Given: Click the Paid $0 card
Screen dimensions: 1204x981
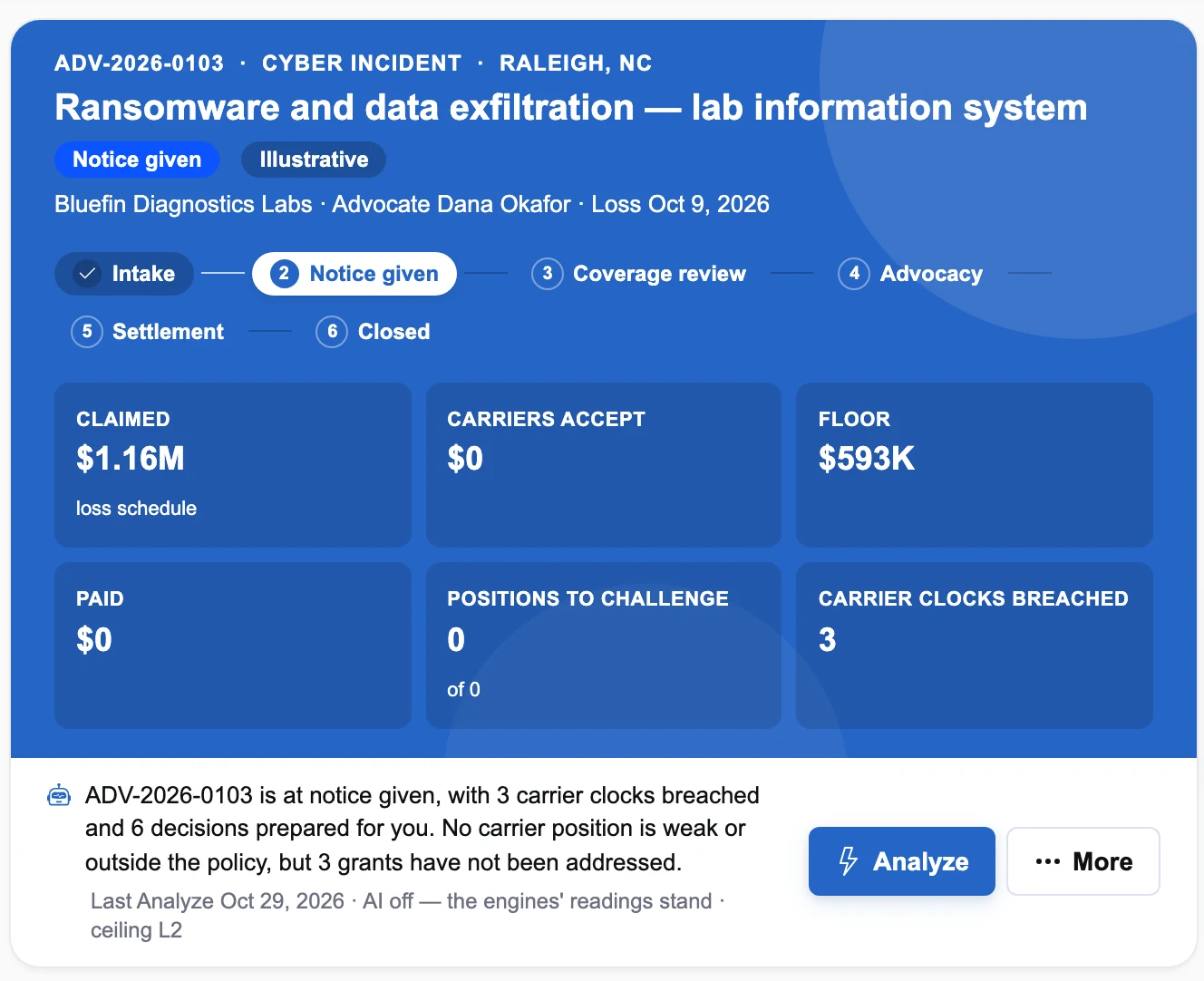Looking at the screenshot, I should click(233, 646).
